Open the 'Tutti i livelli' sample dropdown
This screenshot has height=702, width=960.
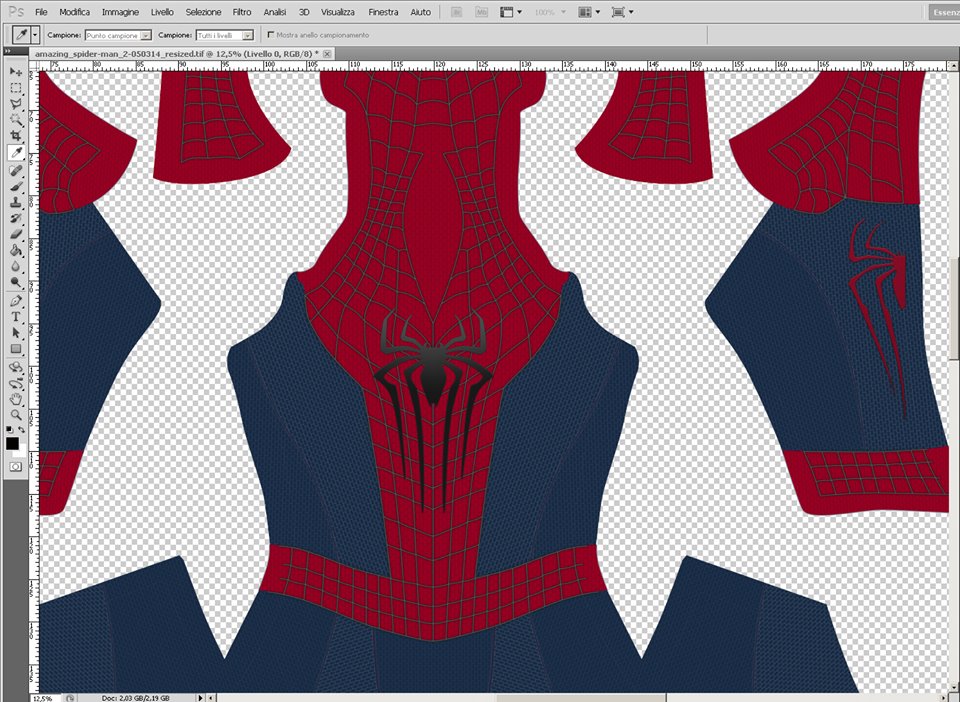[x=225, y=35]
